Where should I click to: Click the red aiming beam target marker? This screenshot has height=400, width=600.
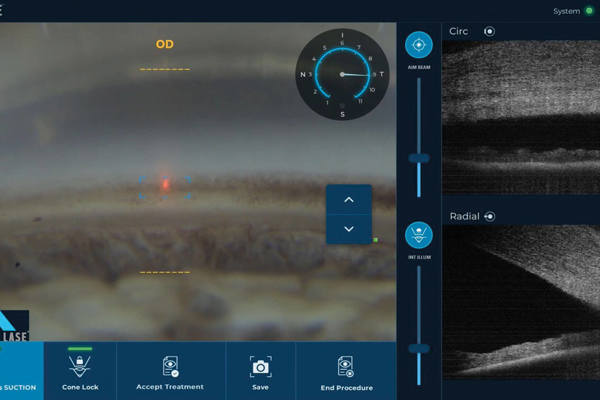[x=166, y=184]
